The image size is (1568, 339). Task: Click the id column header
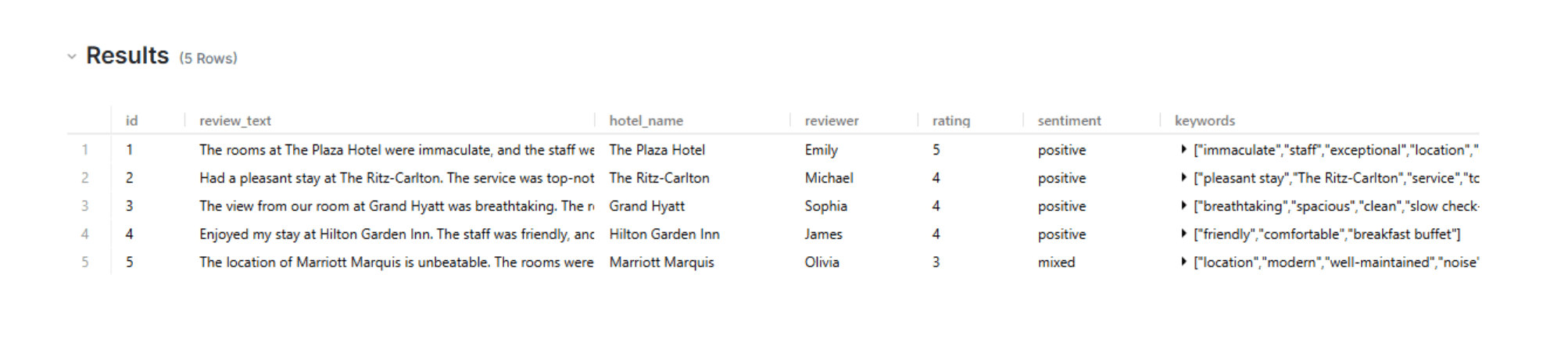(131, 120)
